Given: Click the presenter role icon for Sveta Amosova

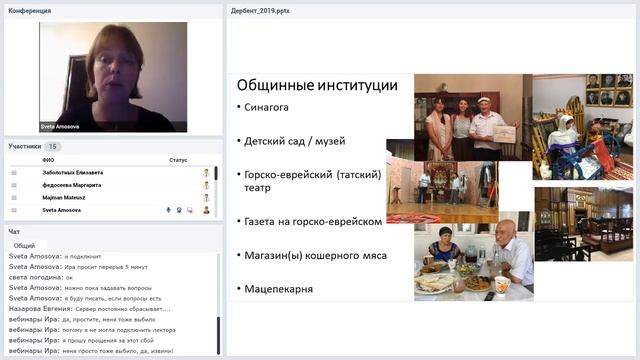Looking at the screenshot, I should (x=207, y=210).
